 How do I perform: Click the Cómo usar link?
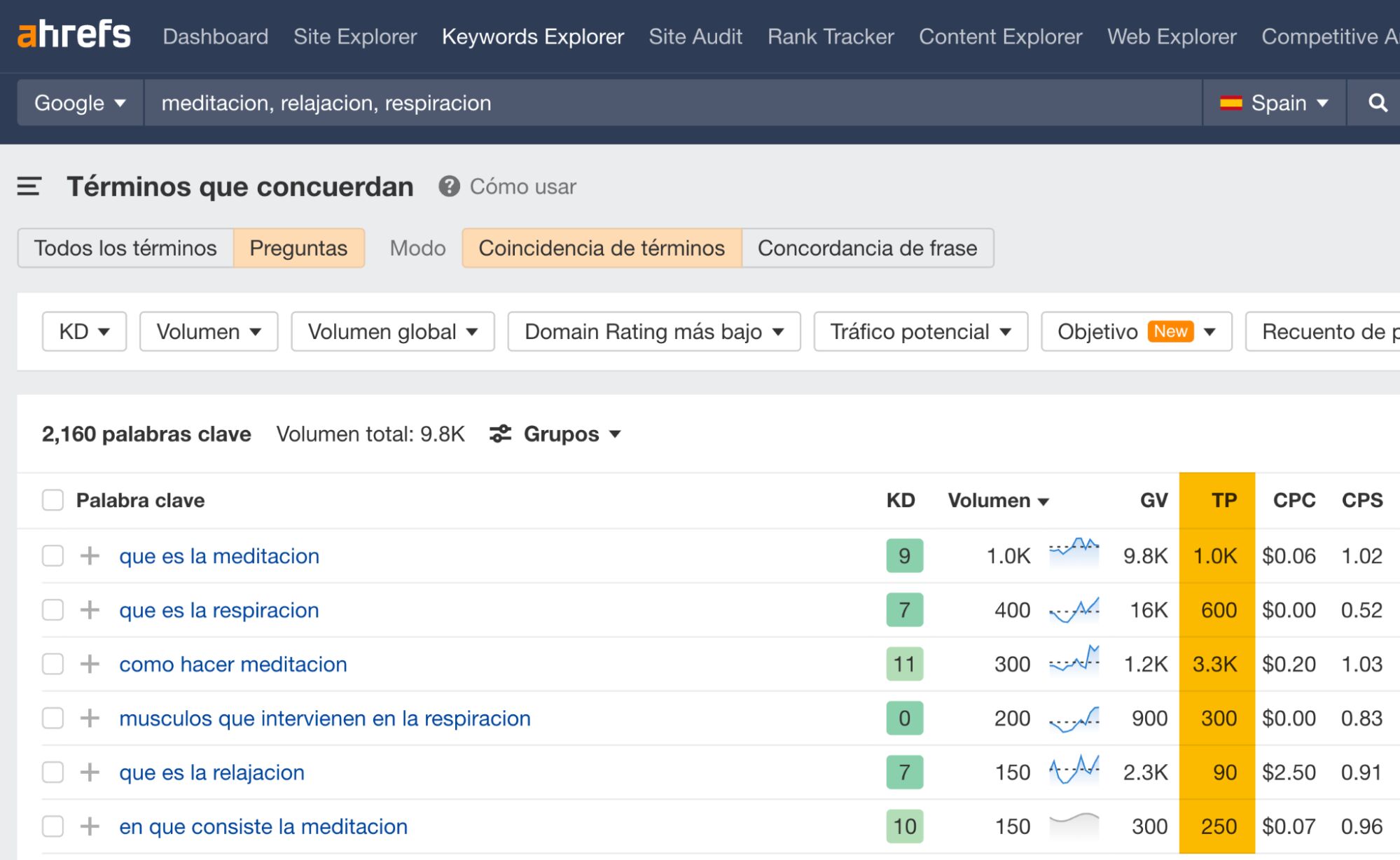pyautogui.click(x=521, y=186)
